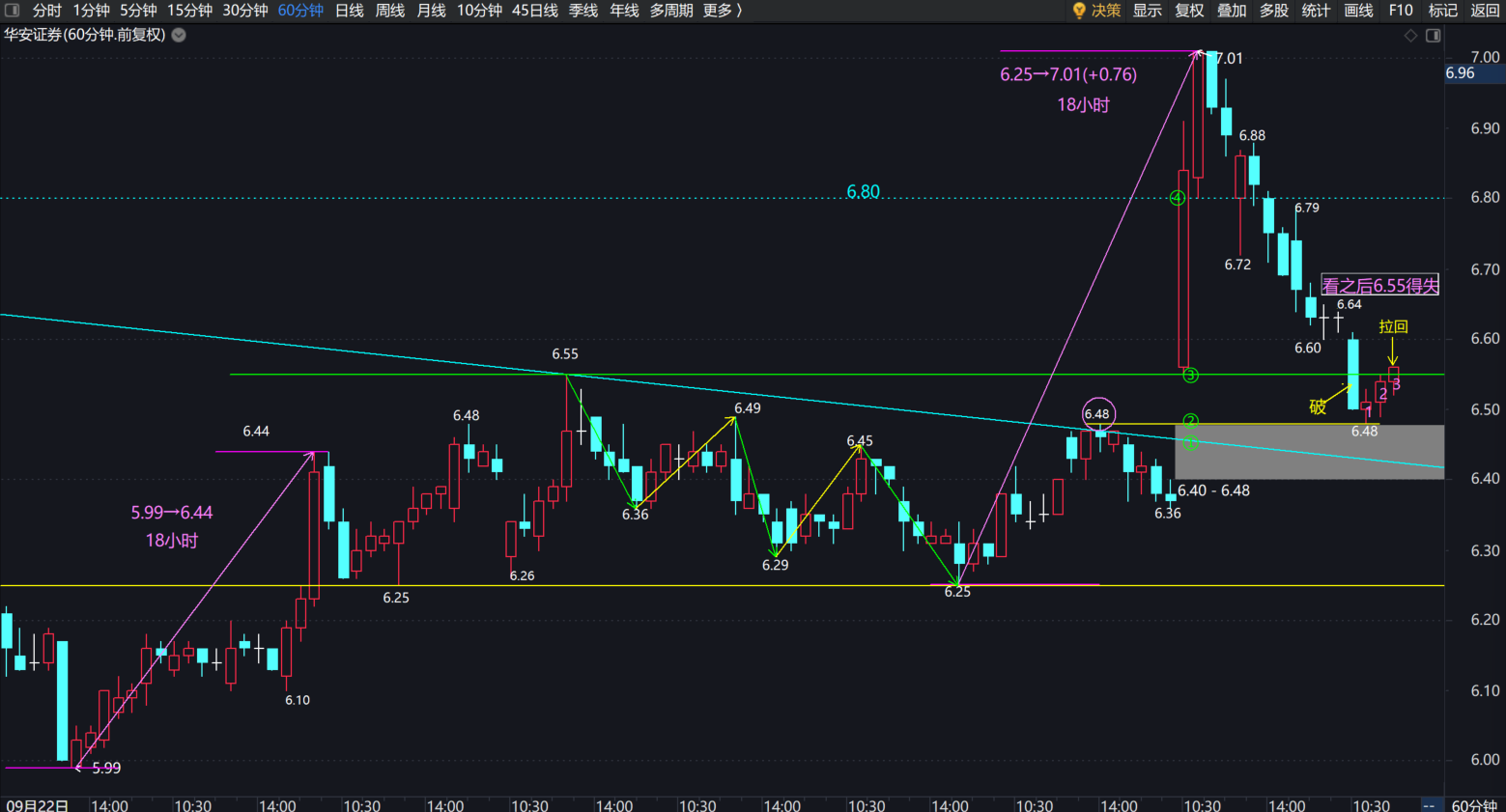Open the 标记 mark menu
Image resolution: width=1506 pixels, height=812 pixels.
[x=1443, y=11]
